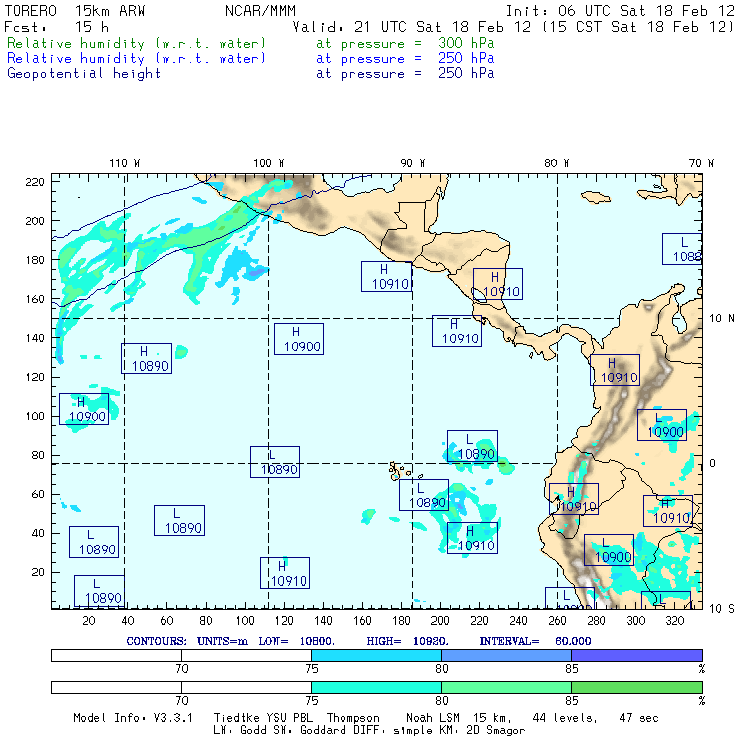Click the "Noah LSM" text
This screenshot has width=740, height=740.
[x=433, y=718]
